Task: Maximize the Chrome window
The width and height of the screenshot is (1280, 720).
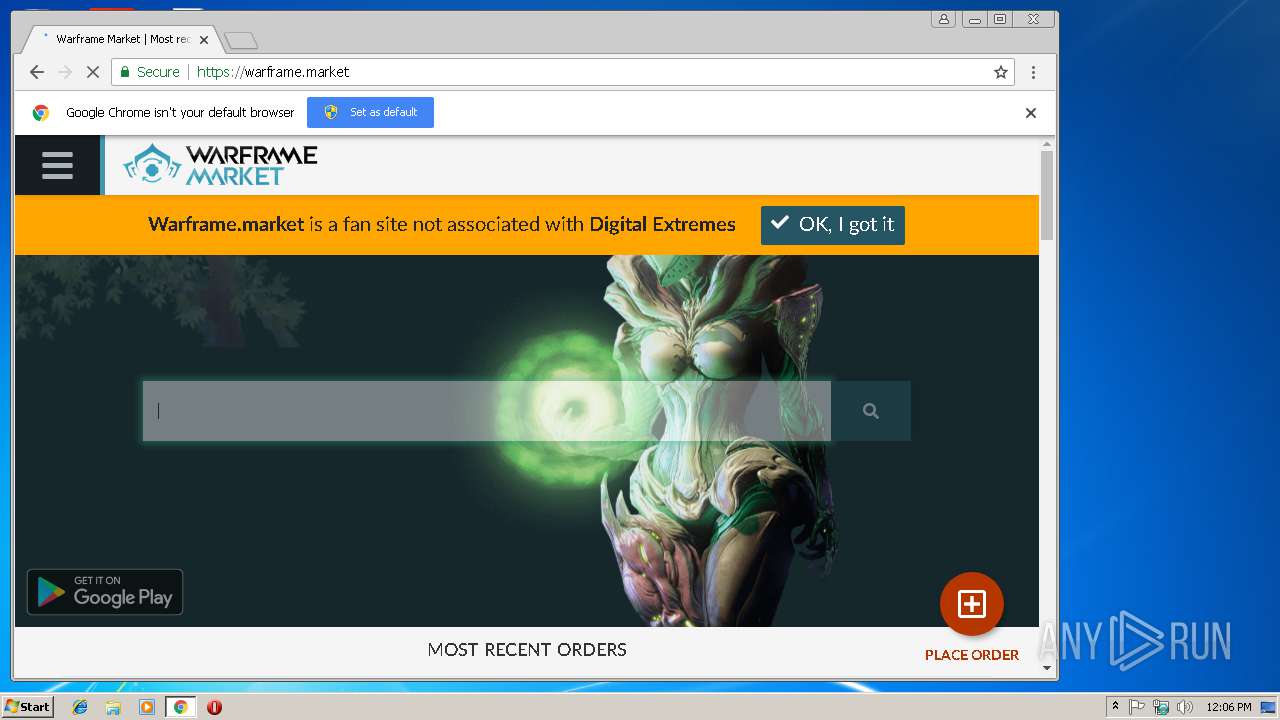Action: 1000,19
